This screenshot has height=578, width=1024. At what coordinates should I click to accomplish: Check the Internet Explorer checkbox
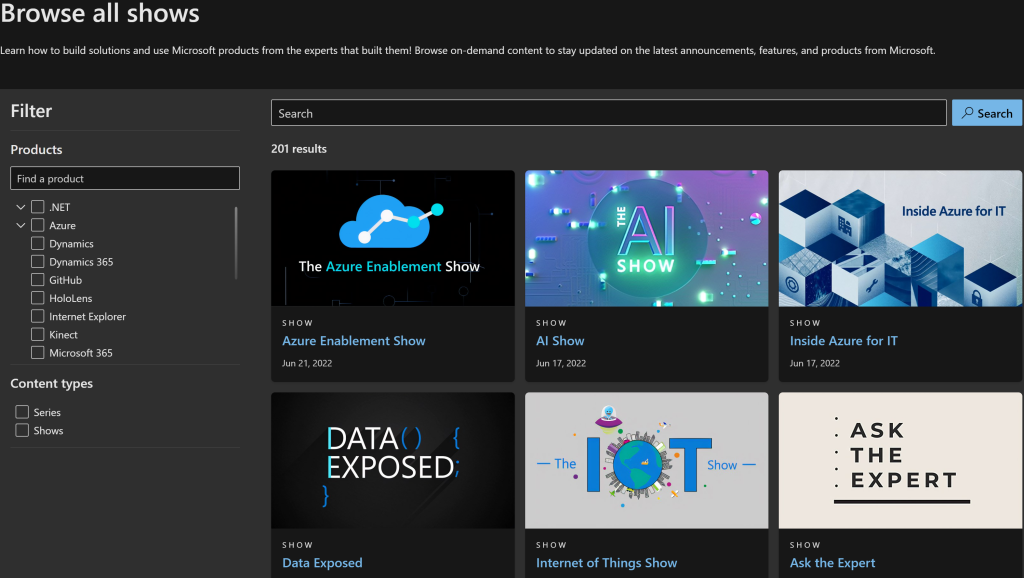pos(38,317)
